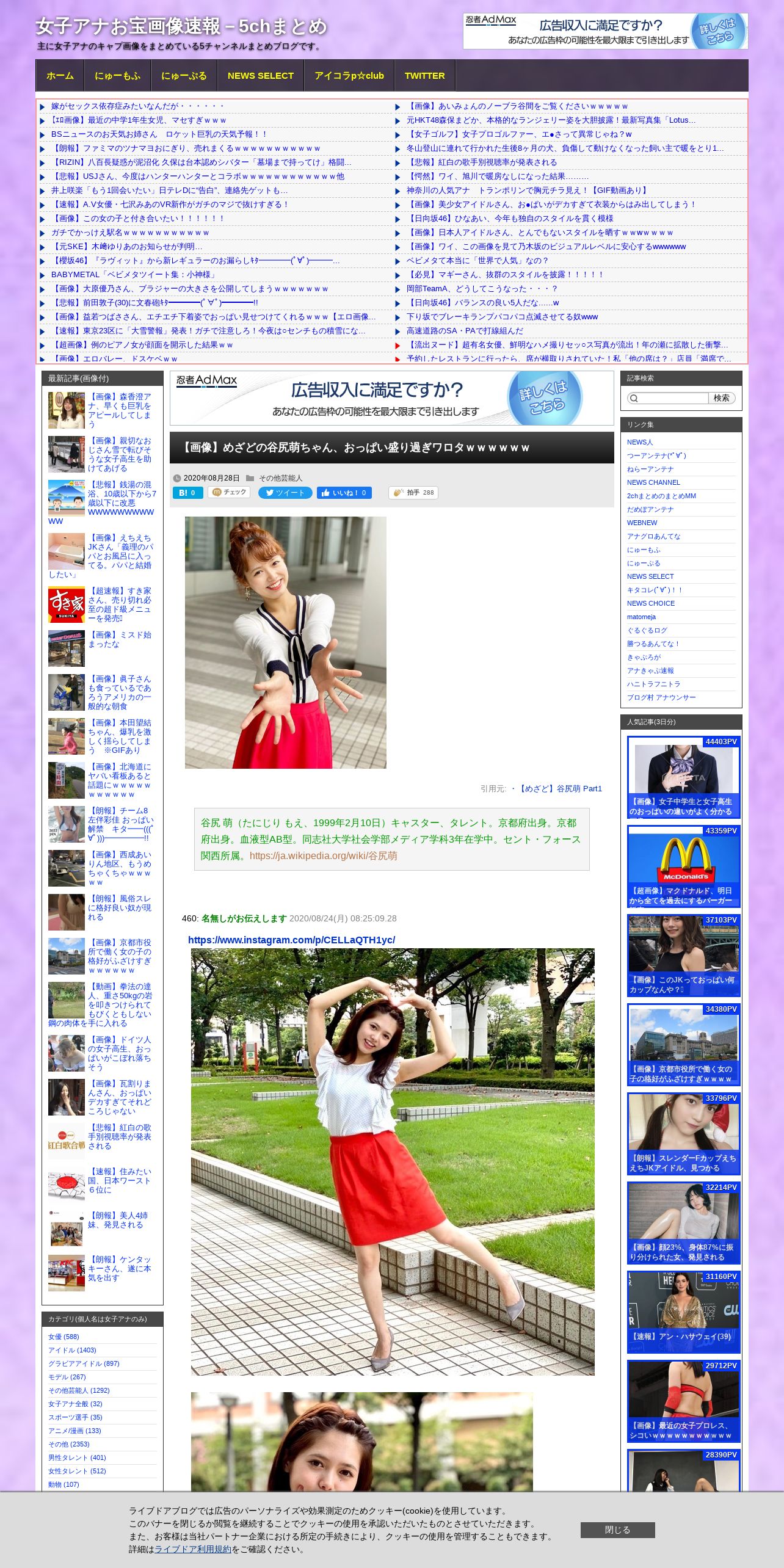Click the 閉じる button on cookie banner
The image size is (784, 1568).
[x=617, y=1530]
